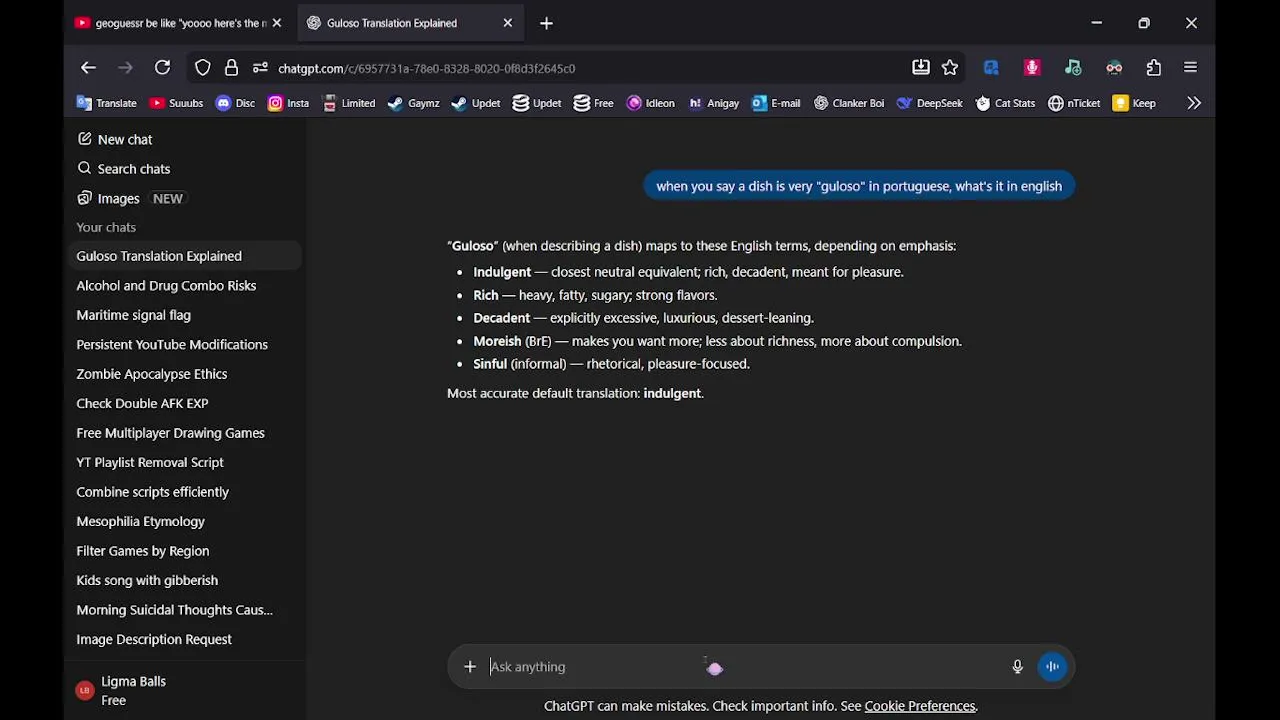Show more bookmarks with the double chevron
Viewport: 1280px width, 720px height.
pos(1194,103)
